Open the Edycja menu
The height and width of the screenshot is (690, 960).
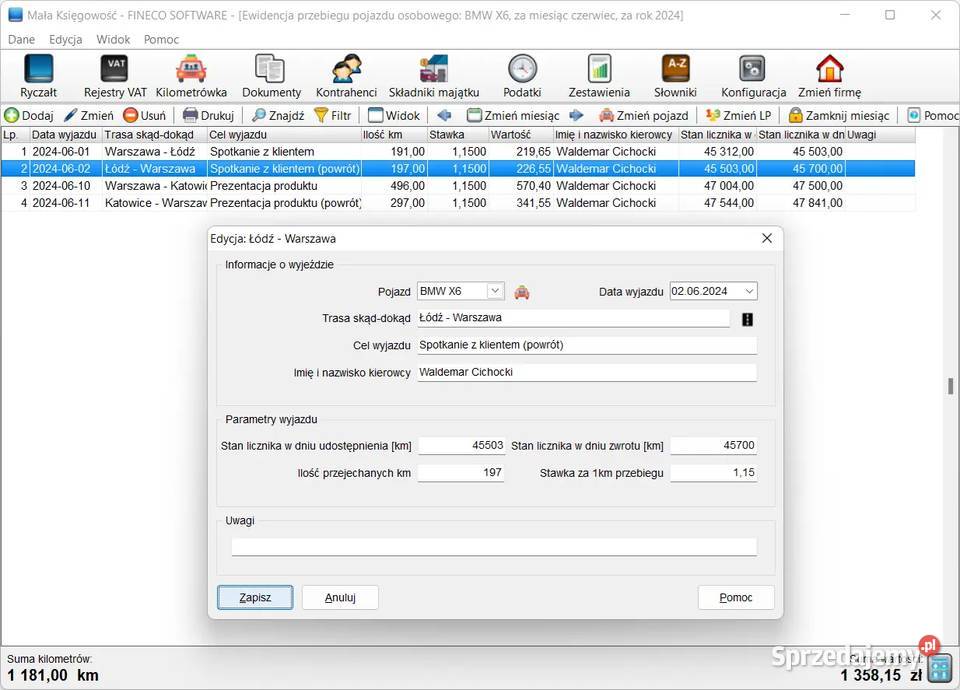(66, 39)
